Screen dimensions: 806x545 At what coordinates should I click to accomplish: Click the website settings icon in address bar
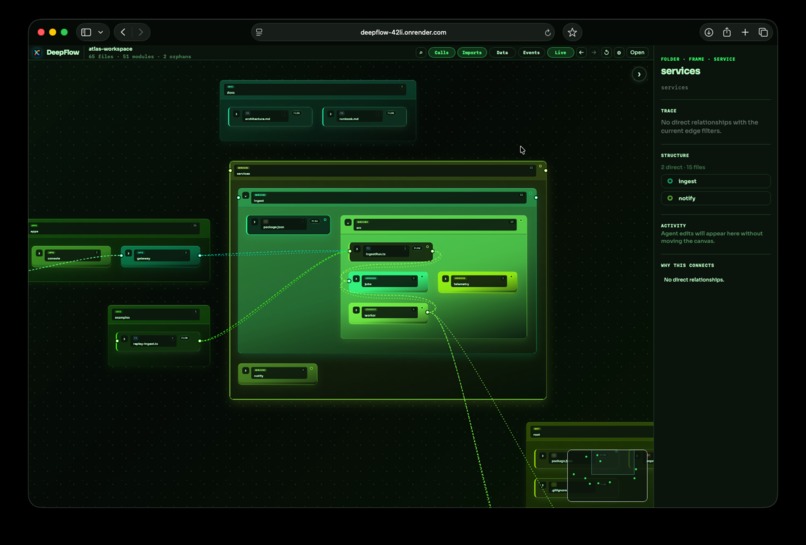259,32
